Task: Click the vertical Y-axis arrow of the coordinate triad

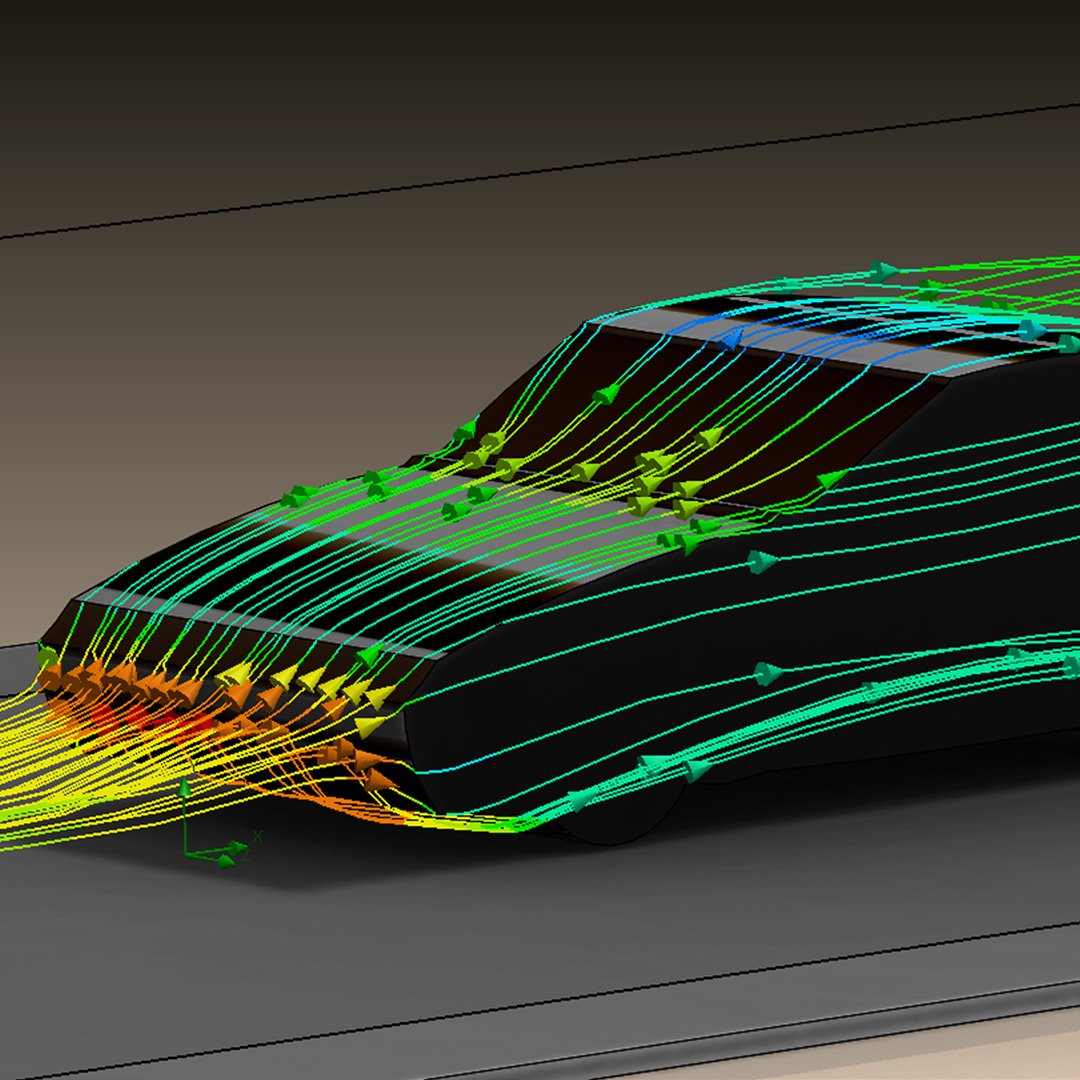Action: coord(185,790)
